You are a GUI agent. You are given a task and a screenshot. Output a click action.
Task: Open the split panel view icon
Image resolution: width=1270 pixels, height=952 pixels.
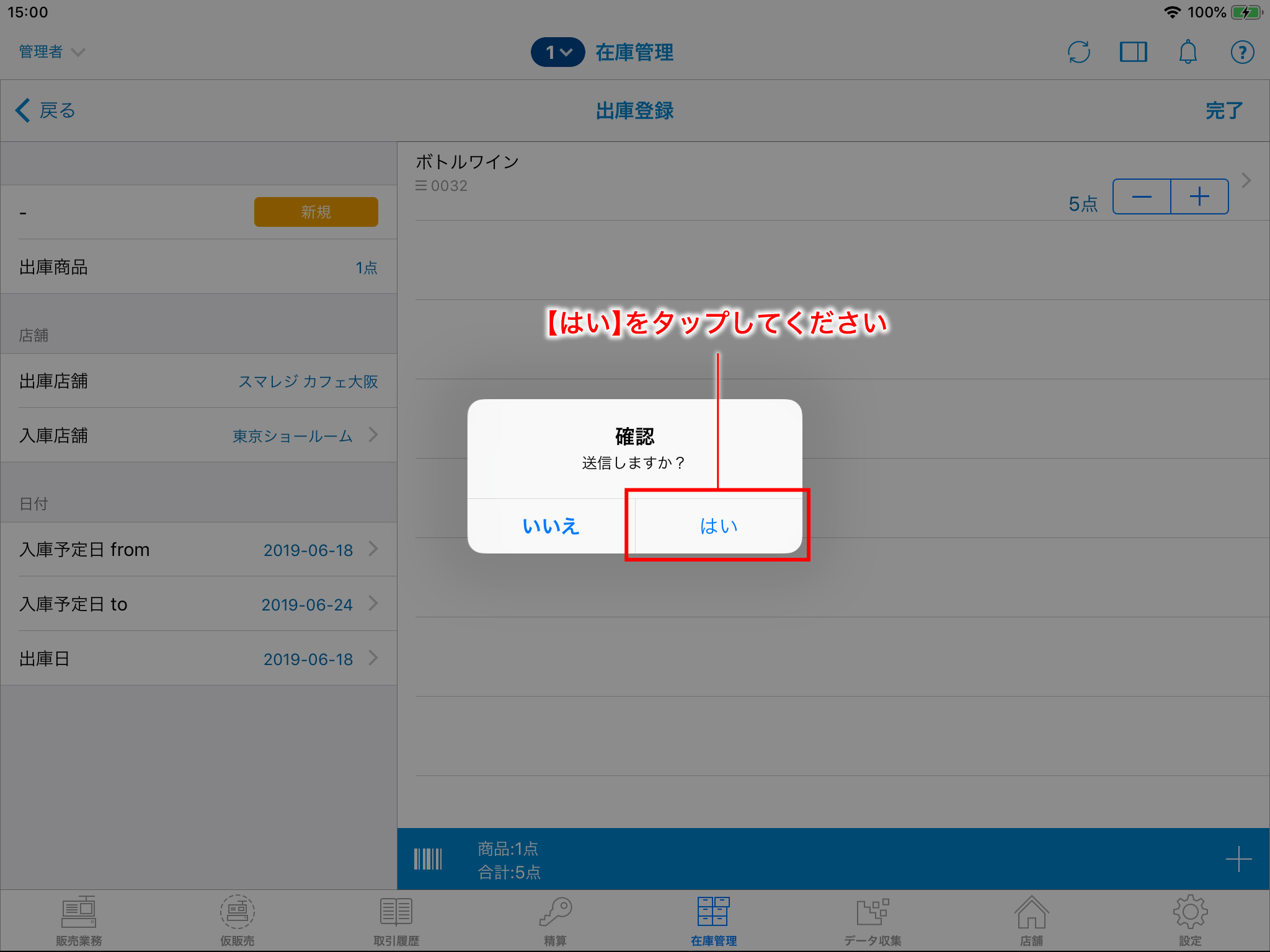pos(1133,52)
